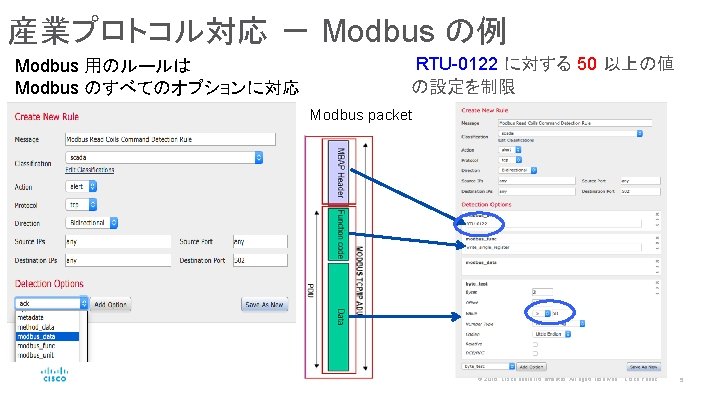Click the Source IPs field in left form
720x405 pixels.
tap(118, 242)
